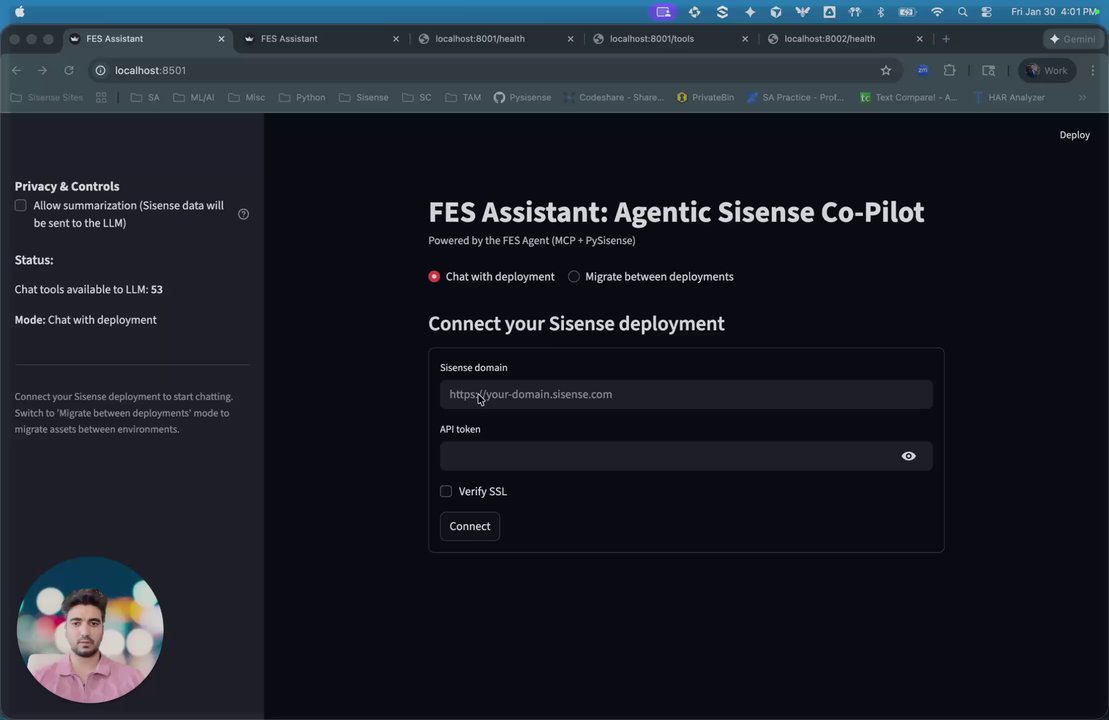Choose the Chat with deployment option

coord(434,277)
